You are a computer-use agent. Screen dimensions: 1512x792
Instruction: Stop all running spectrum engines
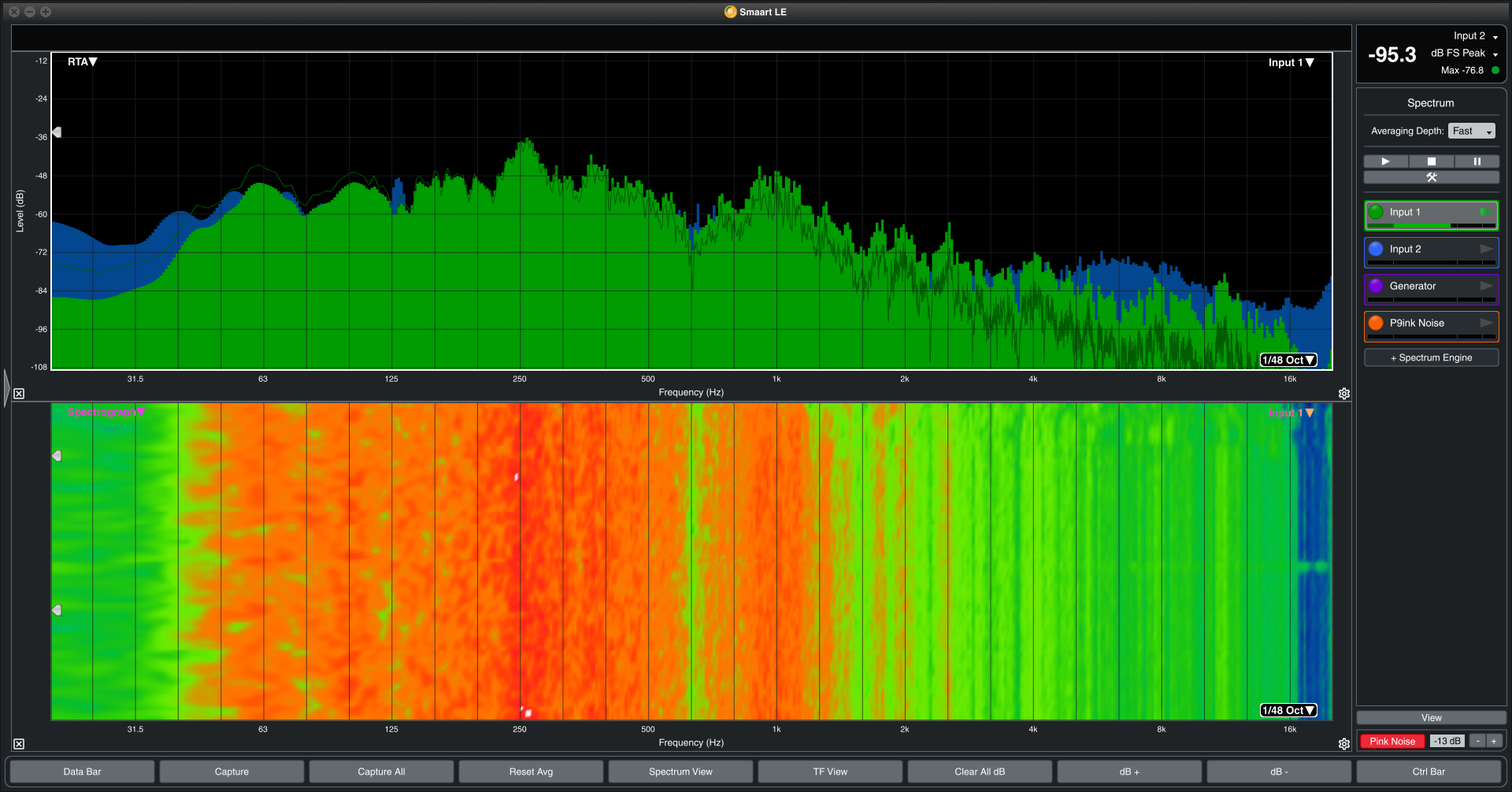(x=1432, y=161)
